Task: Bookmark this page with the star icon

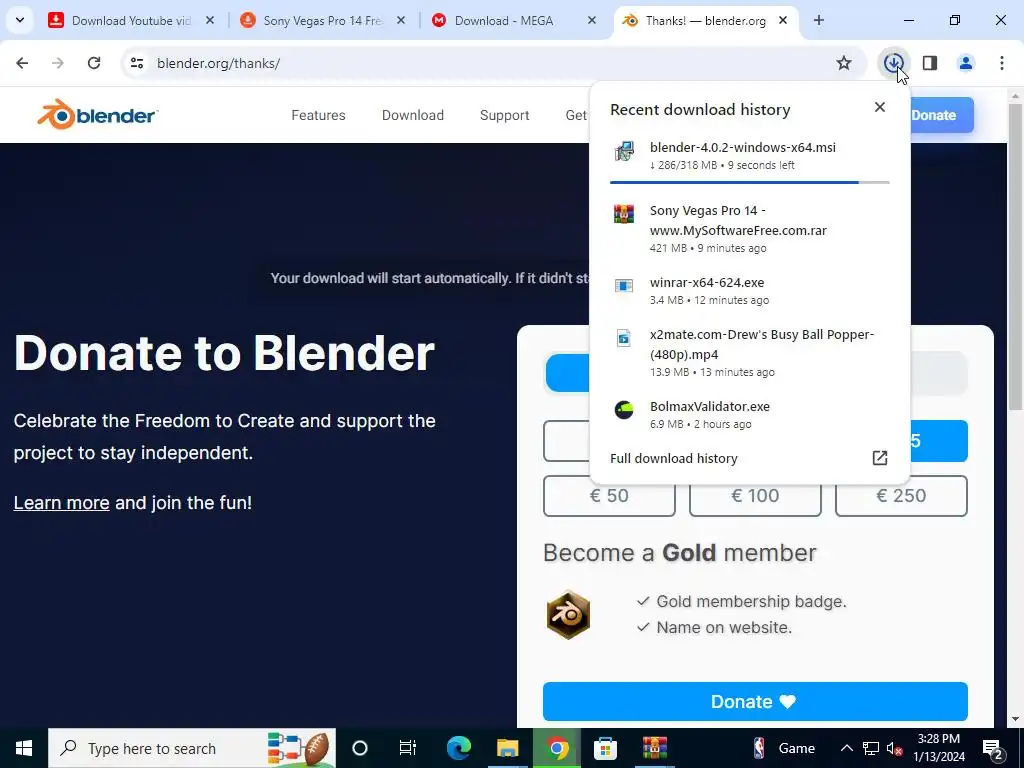Action: 844,63
